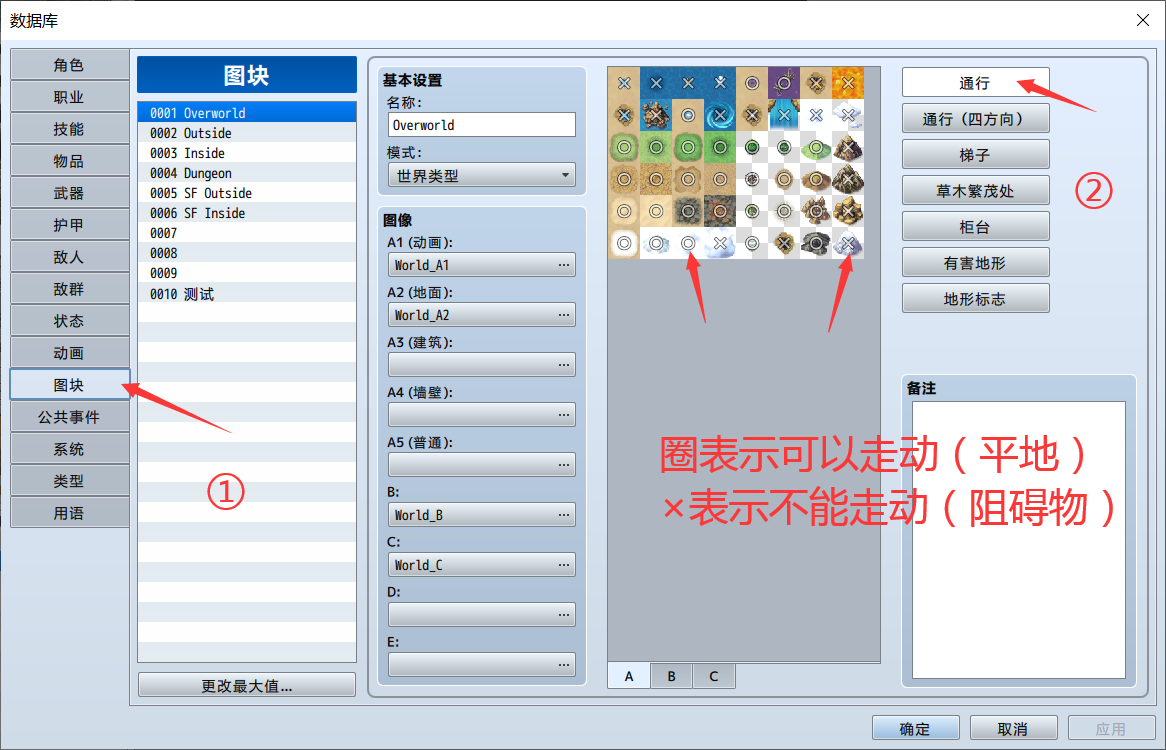Select tileset 0003 Inside in list
This screenshot has height=750, width=1166.
click(246, 152)
